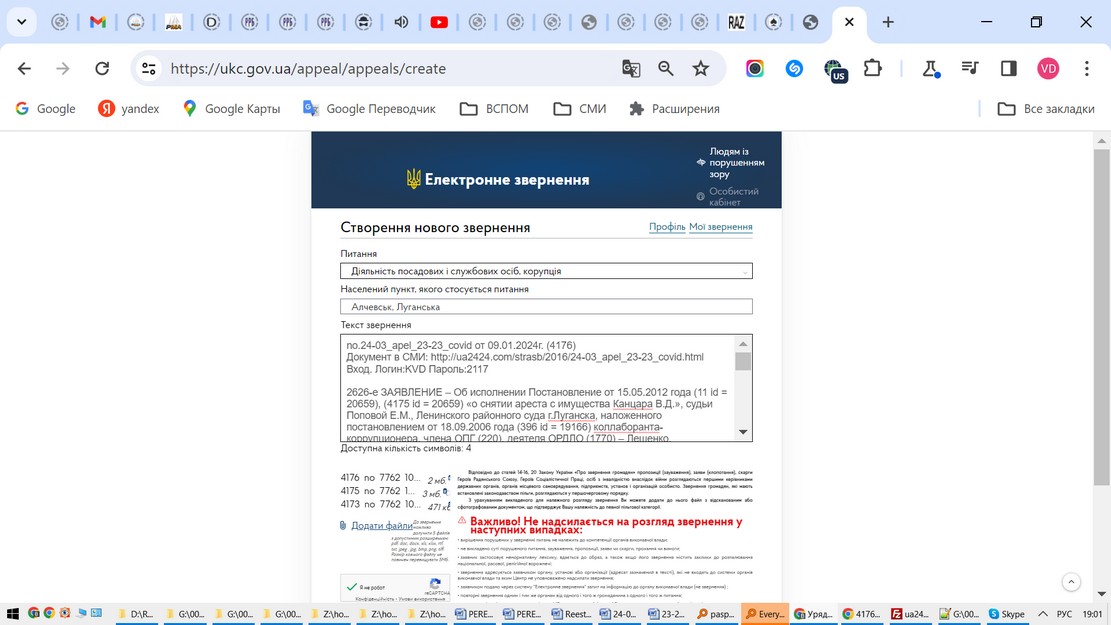Open the Shazam extension icon

click(x=794, y=69)
